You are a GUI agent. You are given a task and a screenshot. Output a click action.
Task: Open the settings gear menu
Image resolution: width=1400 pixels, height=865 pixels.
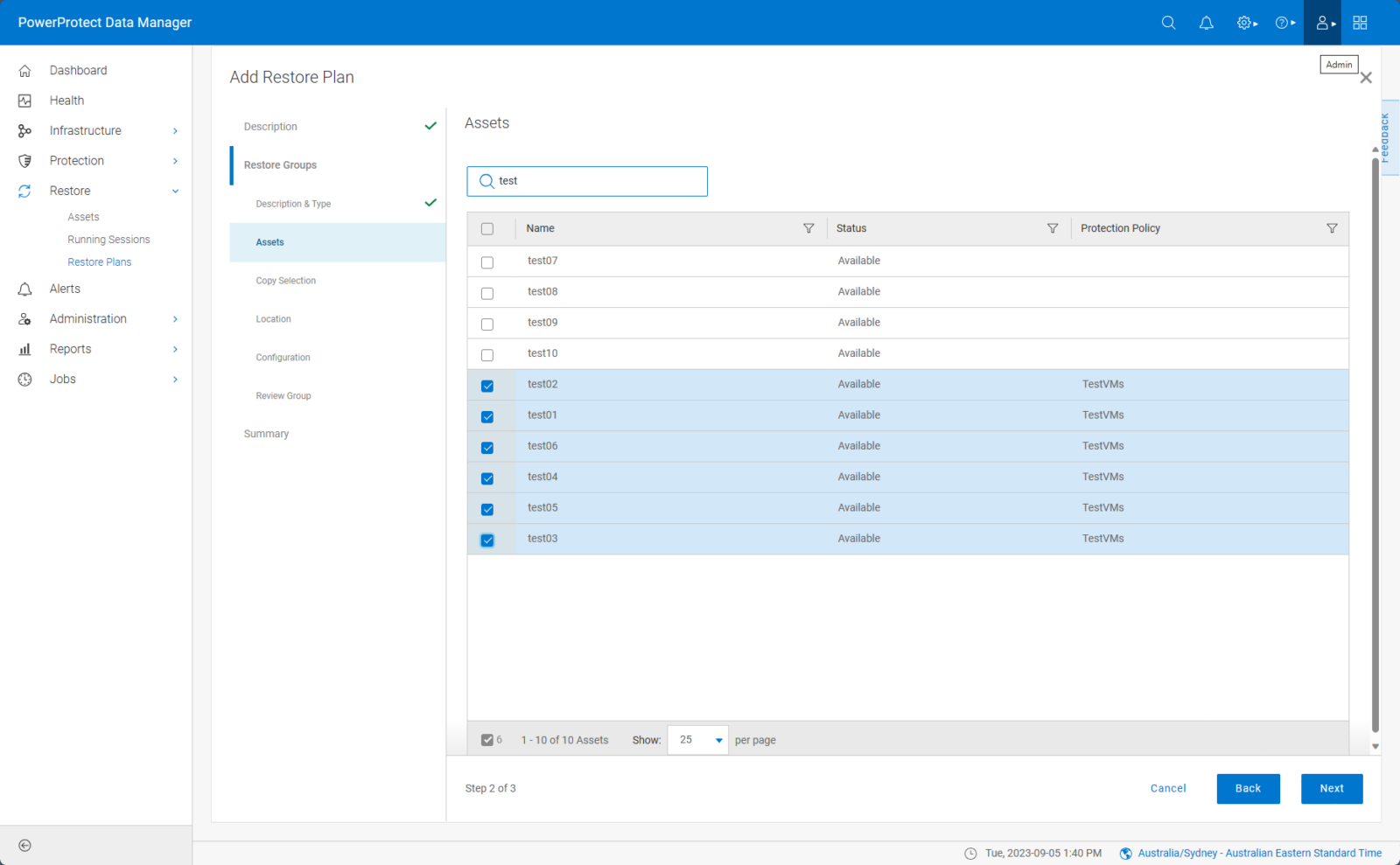pos(1243,23)
